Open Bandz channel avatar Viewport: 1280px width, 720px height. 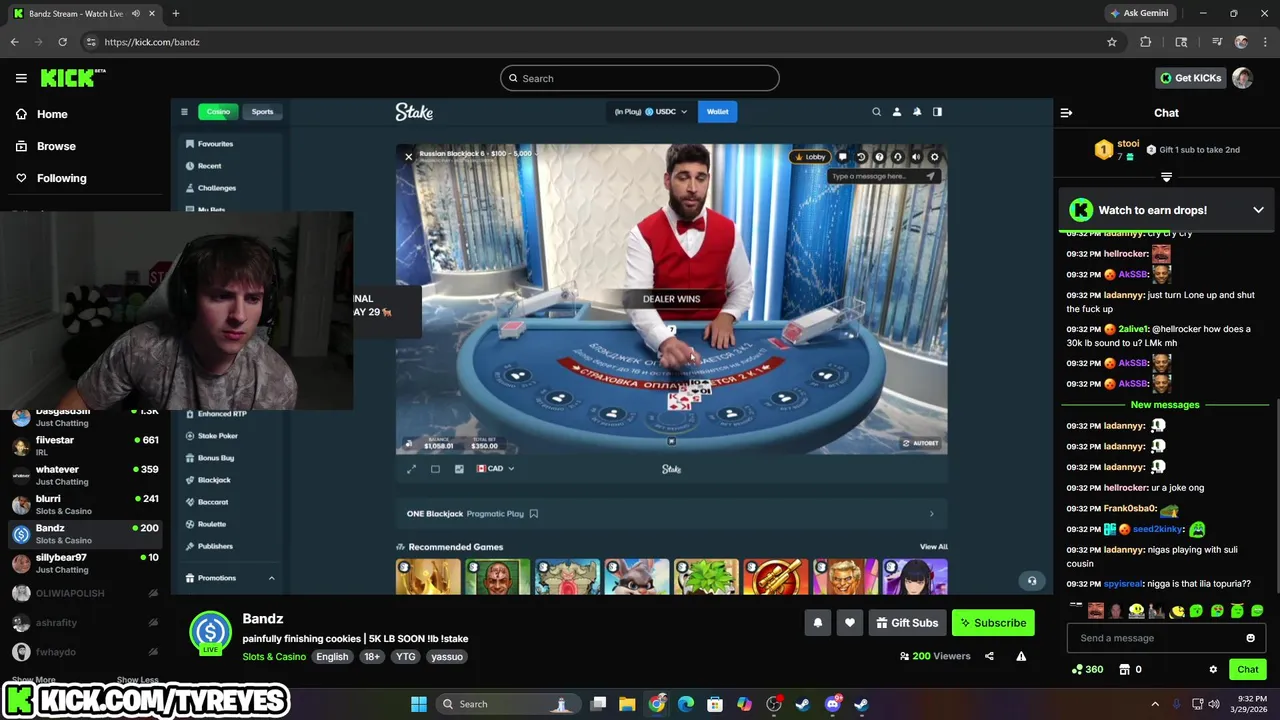pyautogui.click(x=211, y=631)
